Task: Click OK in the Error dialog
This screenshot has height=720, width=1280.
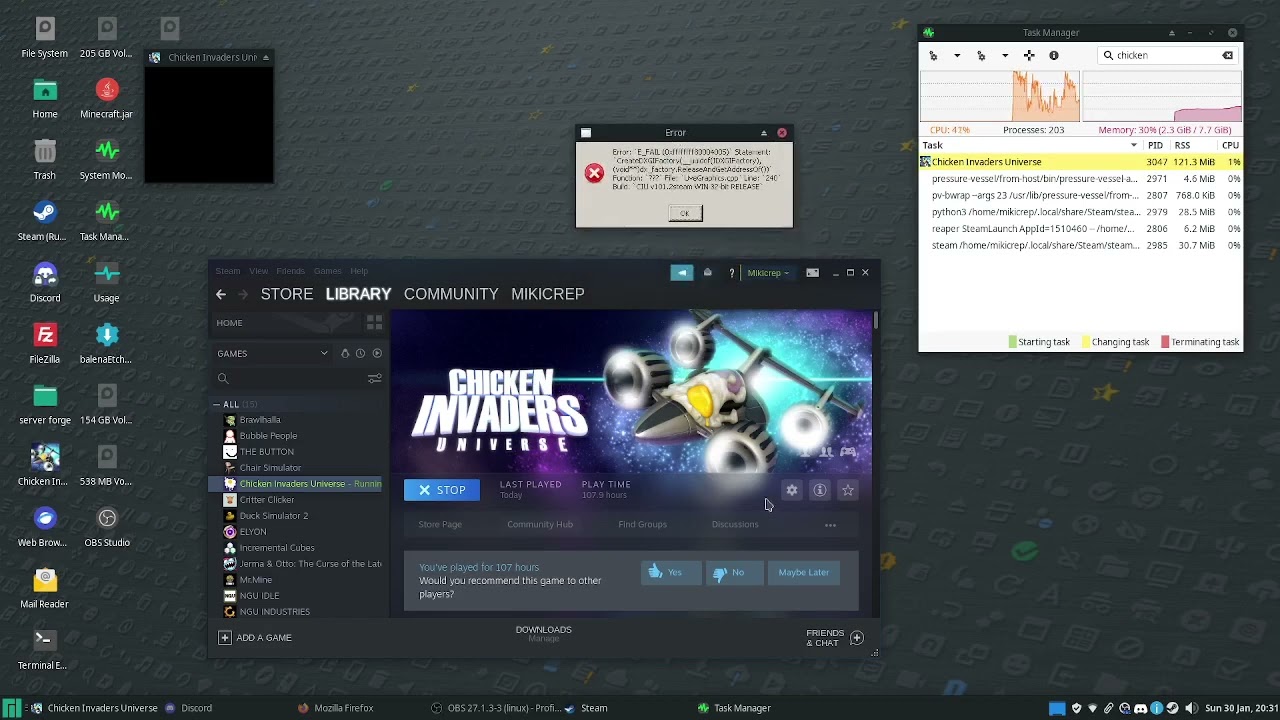Action: click(x=685, y=213)
